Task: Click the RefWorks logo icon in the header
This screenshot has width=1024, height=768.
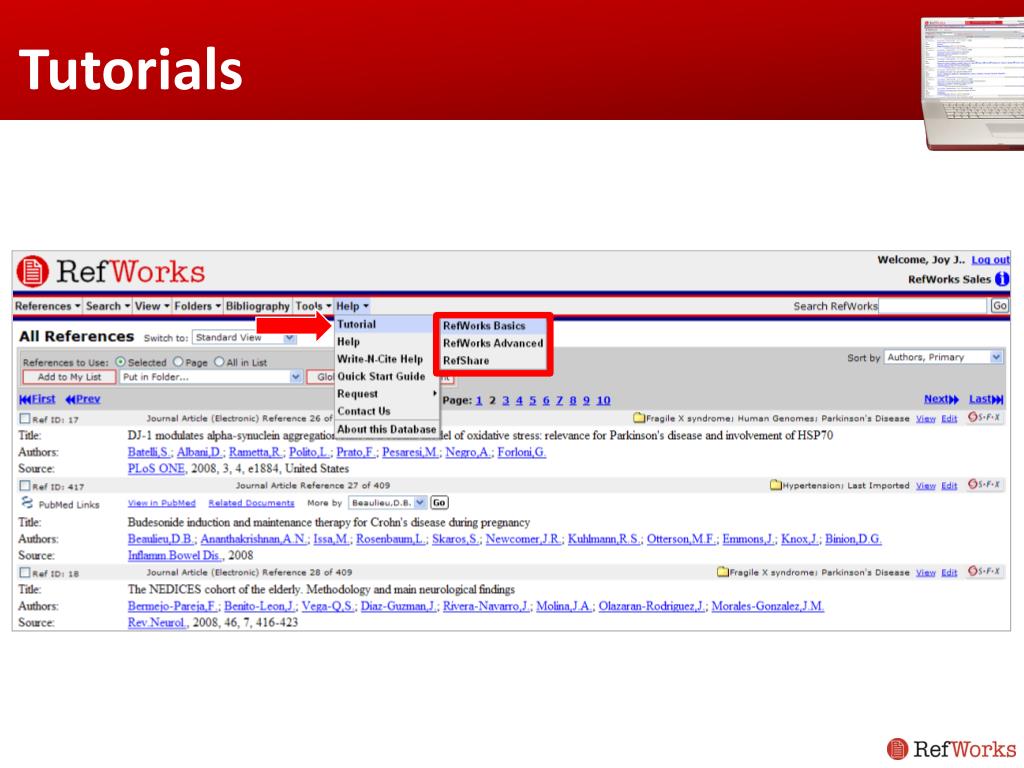Action: coord(32,271)
